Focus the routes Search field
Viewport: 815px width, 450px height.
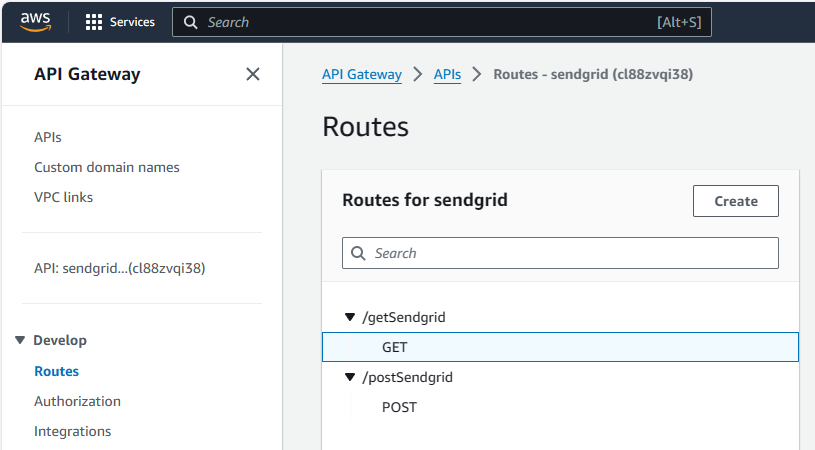[x=560, y=253]
